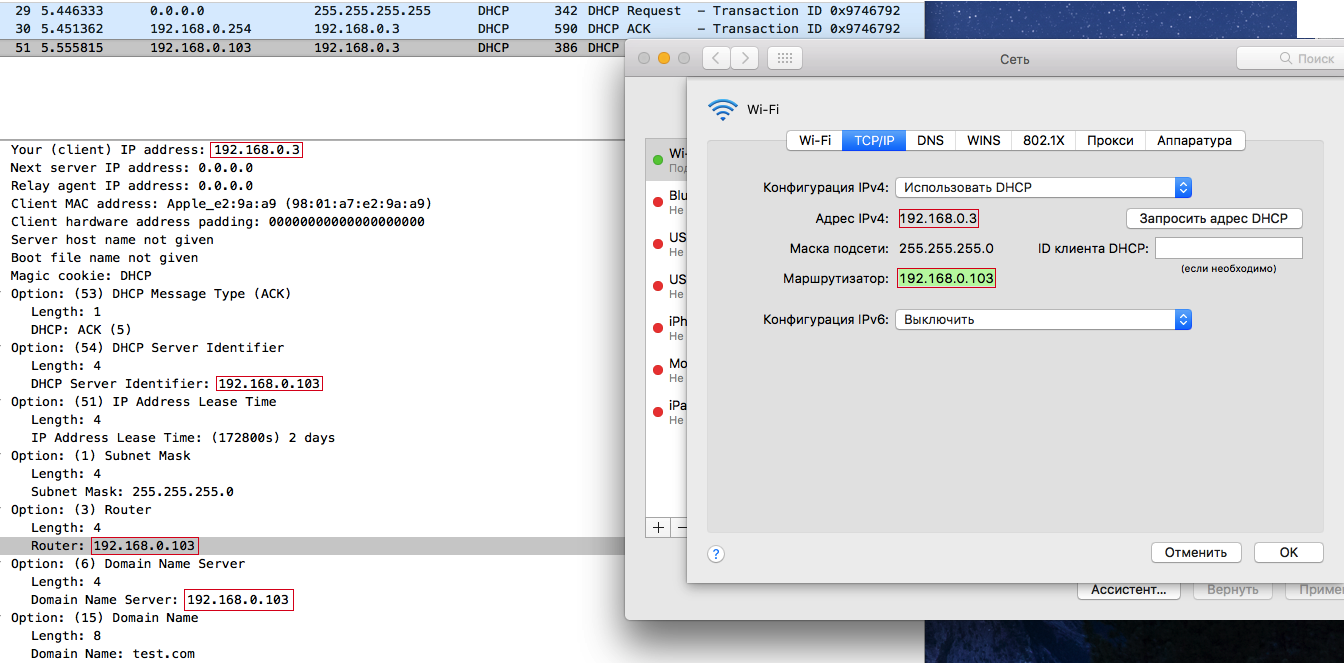
Task: Switch to the DNS tab
Action: (x=930, y=140)
